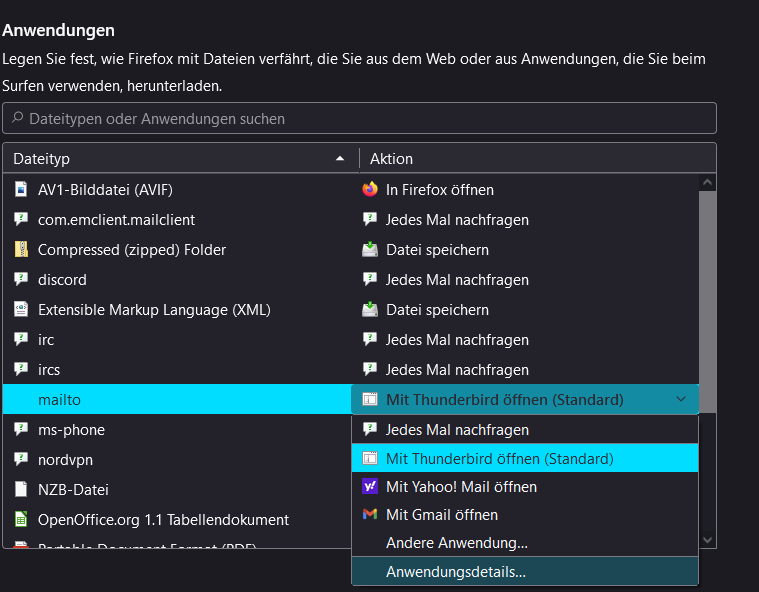The height and width of the screenshot is (592, 759).
Task: Click the com.emclient.mailclient row icon
Action: 21,219
